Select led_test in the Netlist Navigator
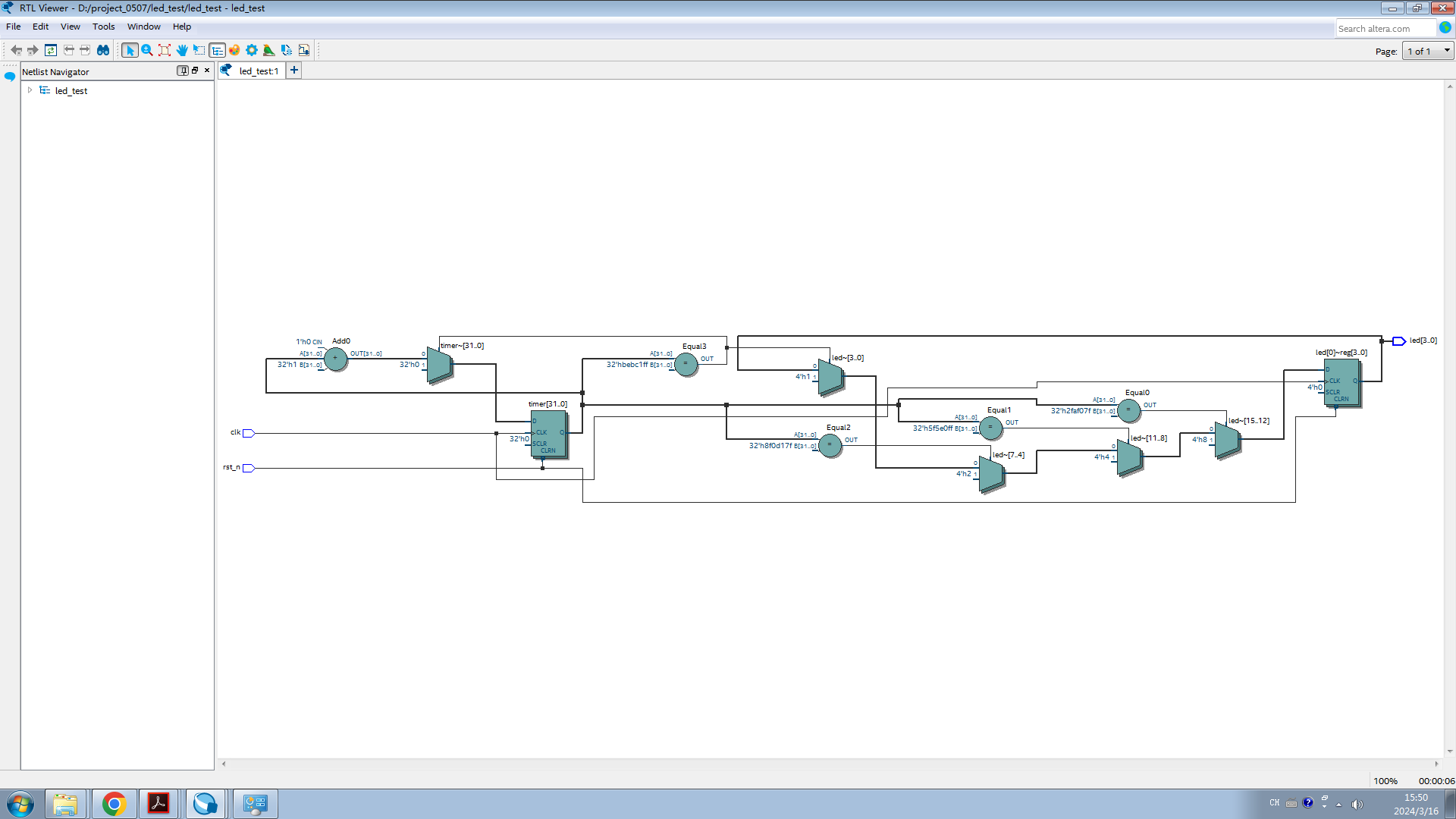The image size is (1456, 819). 71,91
